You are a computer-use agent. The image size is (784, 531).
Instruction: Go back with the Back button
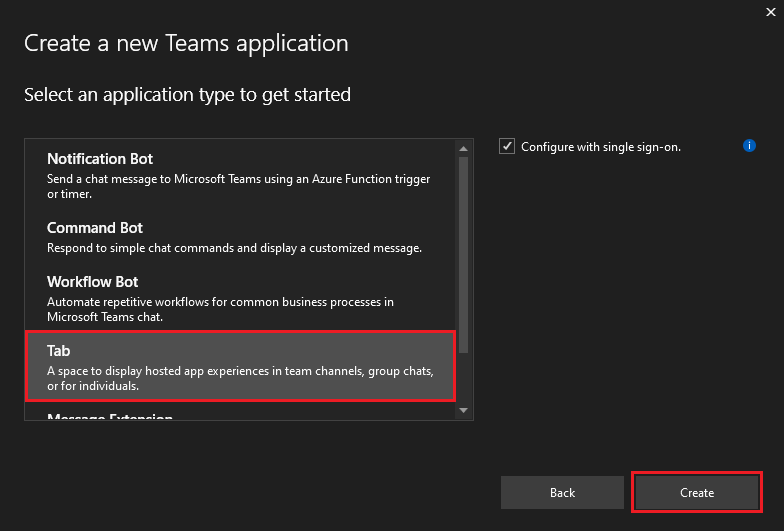pyautogui.click(x=562, y=492)
